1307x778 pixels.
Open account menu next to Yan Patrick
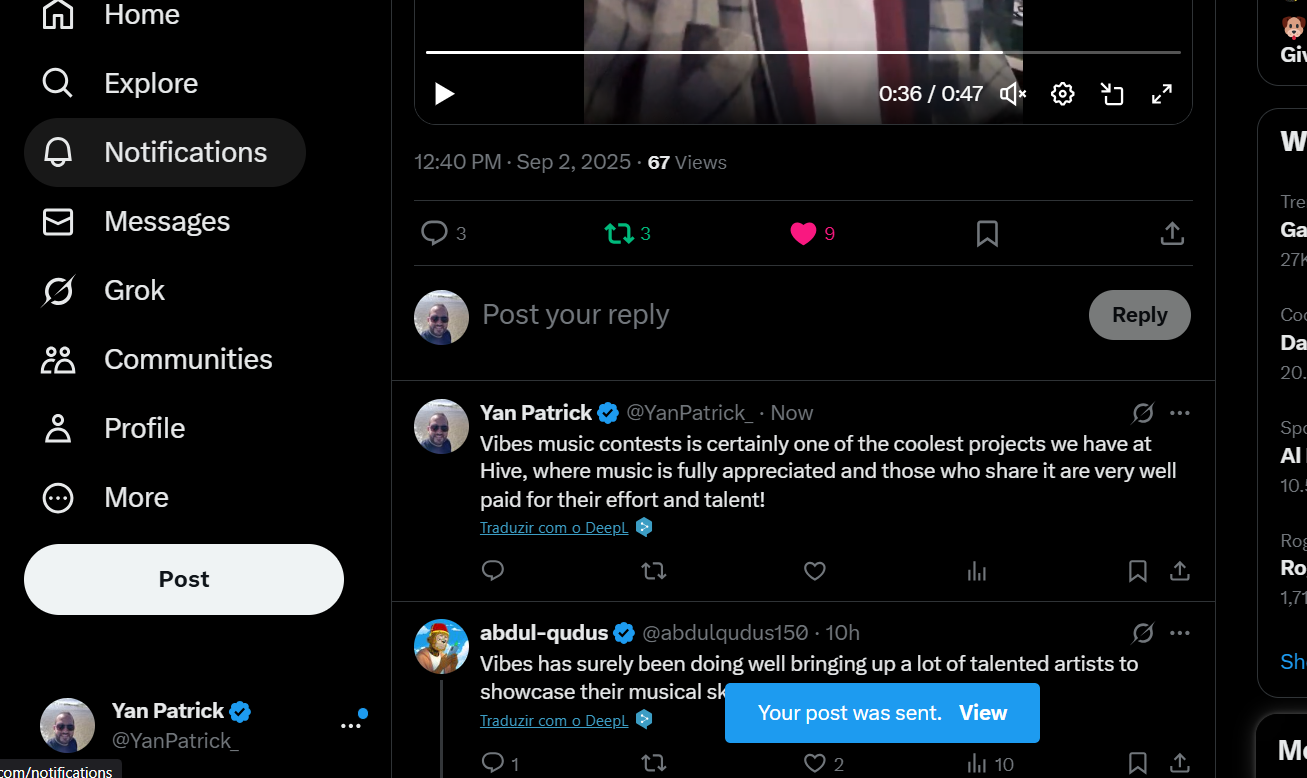(351, 725)
